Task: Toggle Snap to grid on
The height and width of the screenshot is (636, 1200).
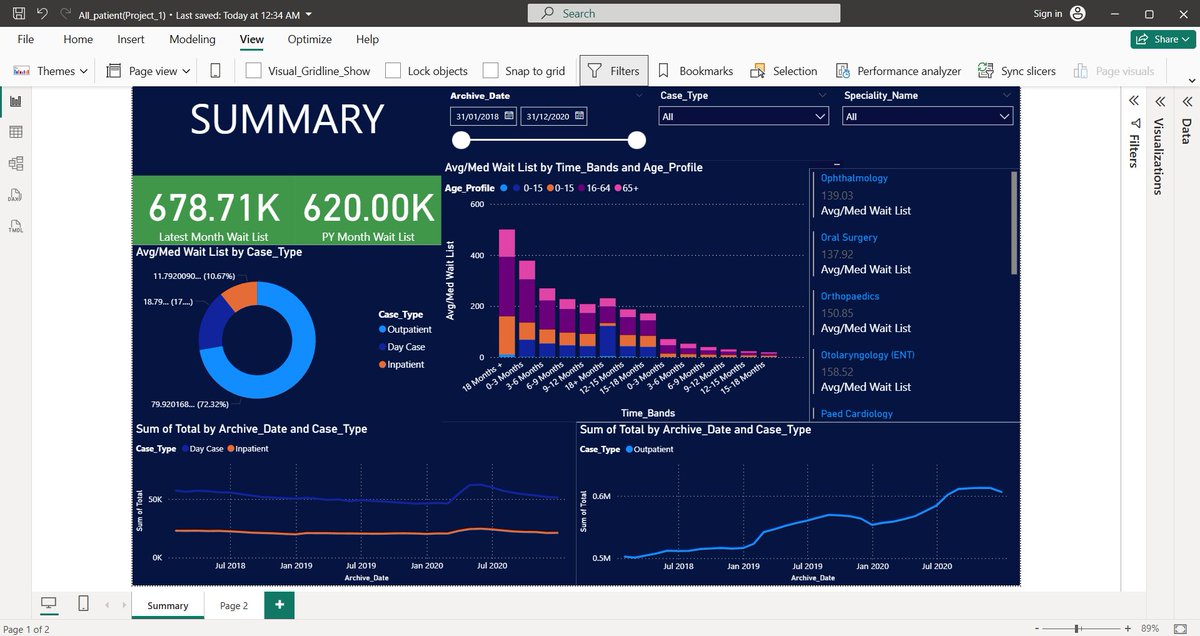Action: click(490, 71)
